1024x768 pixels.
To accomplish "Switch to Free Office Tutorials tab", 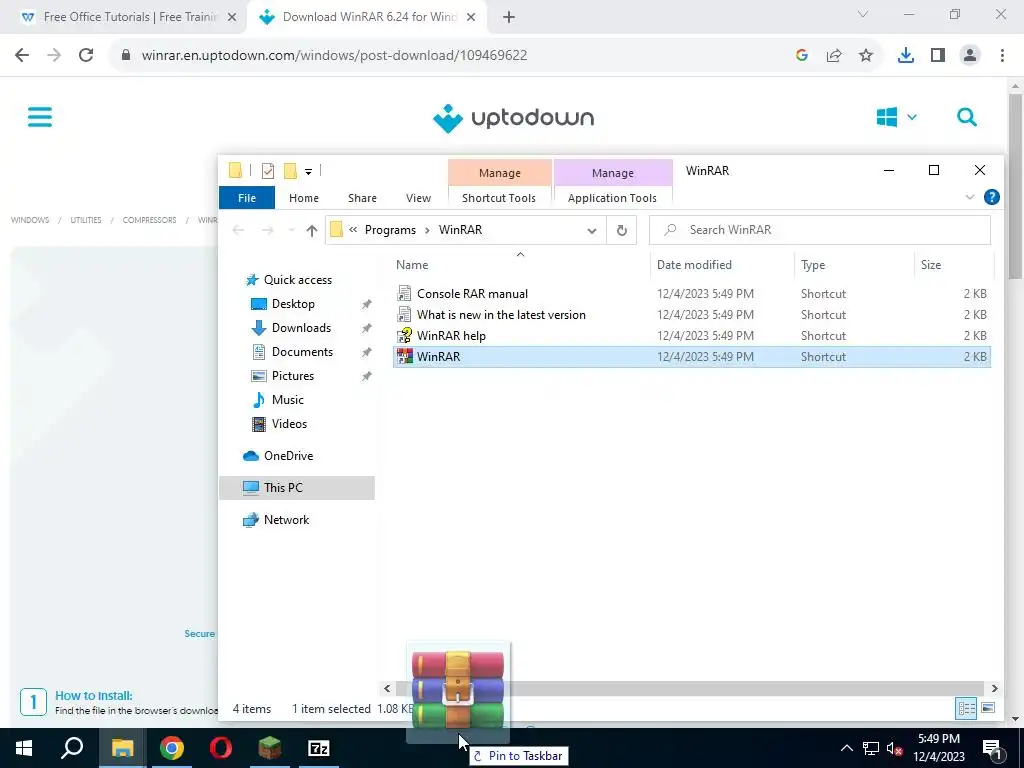I will point(129,17).
